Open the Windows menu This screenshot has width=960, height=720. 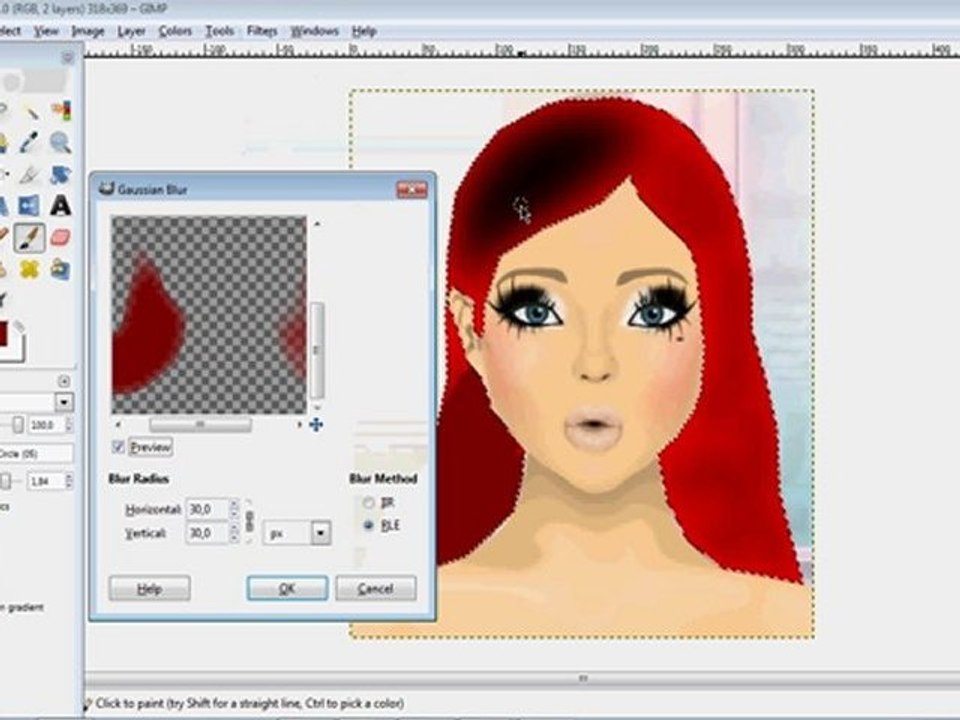tap(314, 31)
